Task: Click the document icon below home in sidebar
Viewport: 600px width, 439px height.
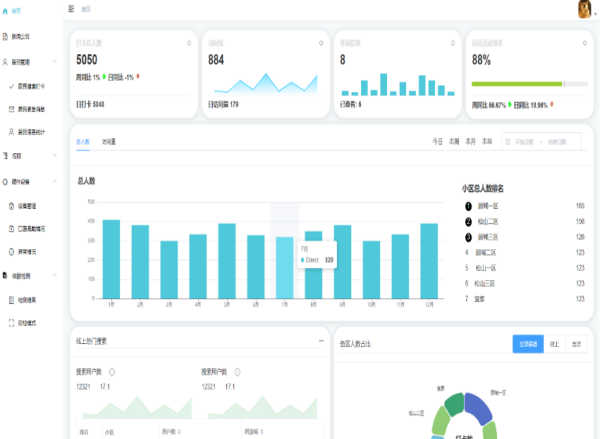Action: click(6, 37)
